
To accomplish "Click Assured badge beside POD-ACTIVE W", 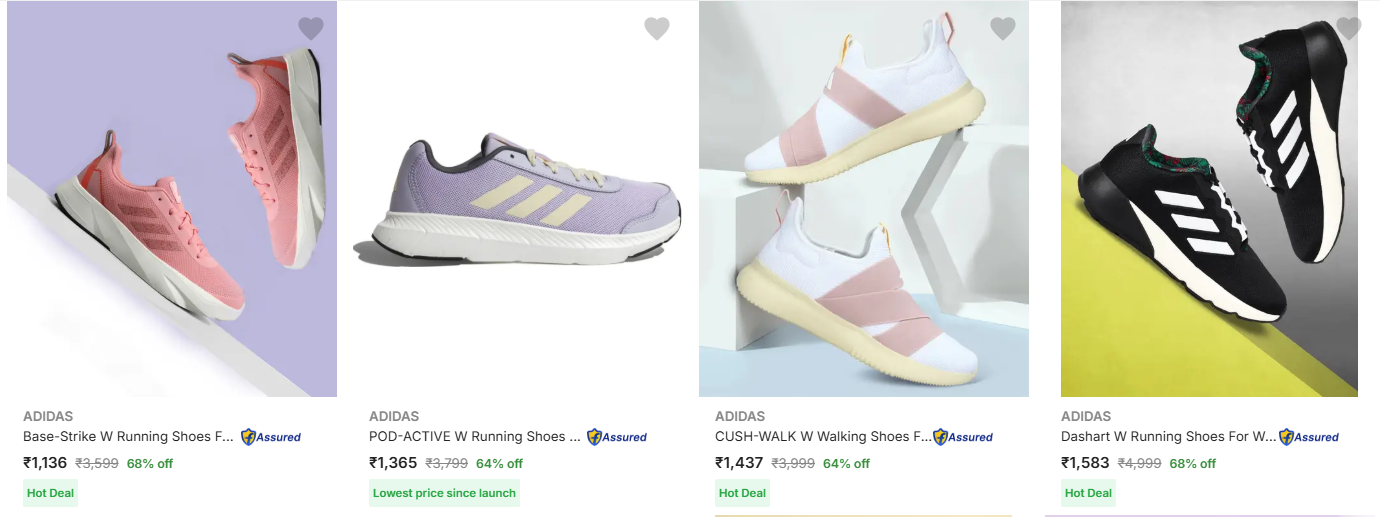I will [x=617, y=437].
